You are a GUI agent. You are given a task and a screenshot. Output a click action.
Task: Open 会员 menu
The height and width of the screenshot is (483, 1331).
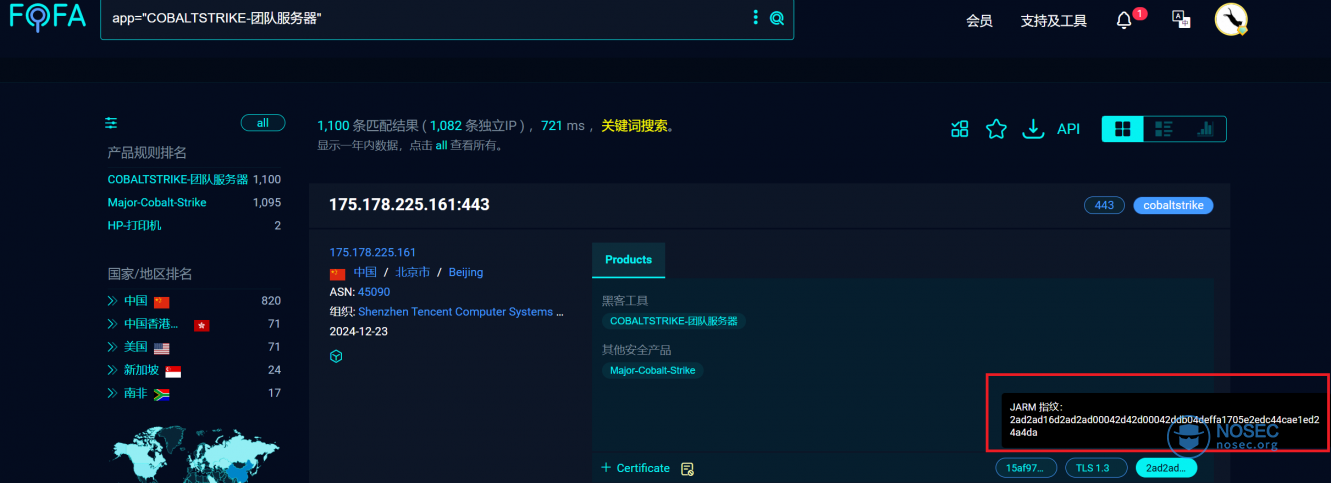(980, 21)
